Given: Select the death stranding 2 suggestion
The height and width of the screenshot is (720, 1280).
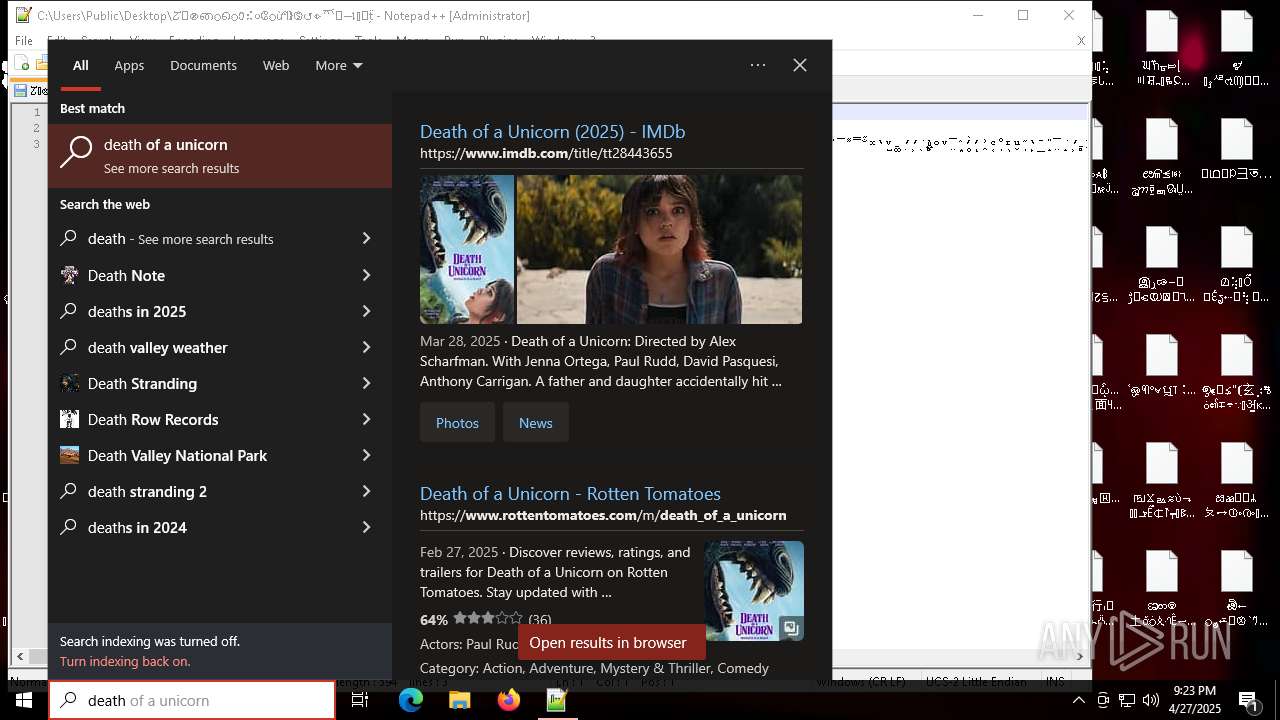Looking at the screenshot, I should (x=205, y=491).
